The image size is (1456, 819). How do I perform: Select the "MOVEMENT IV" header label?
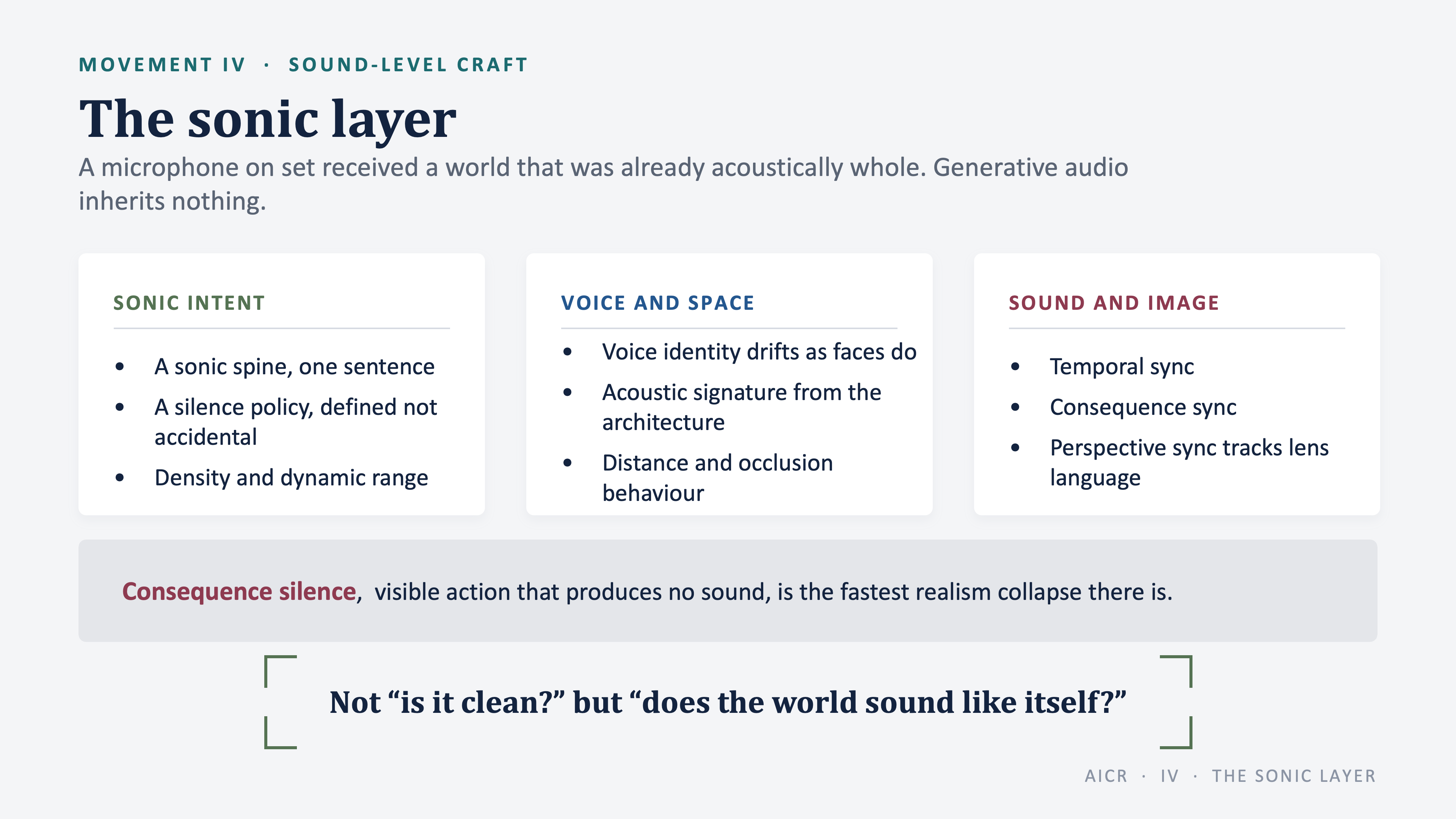click(162, 65)
